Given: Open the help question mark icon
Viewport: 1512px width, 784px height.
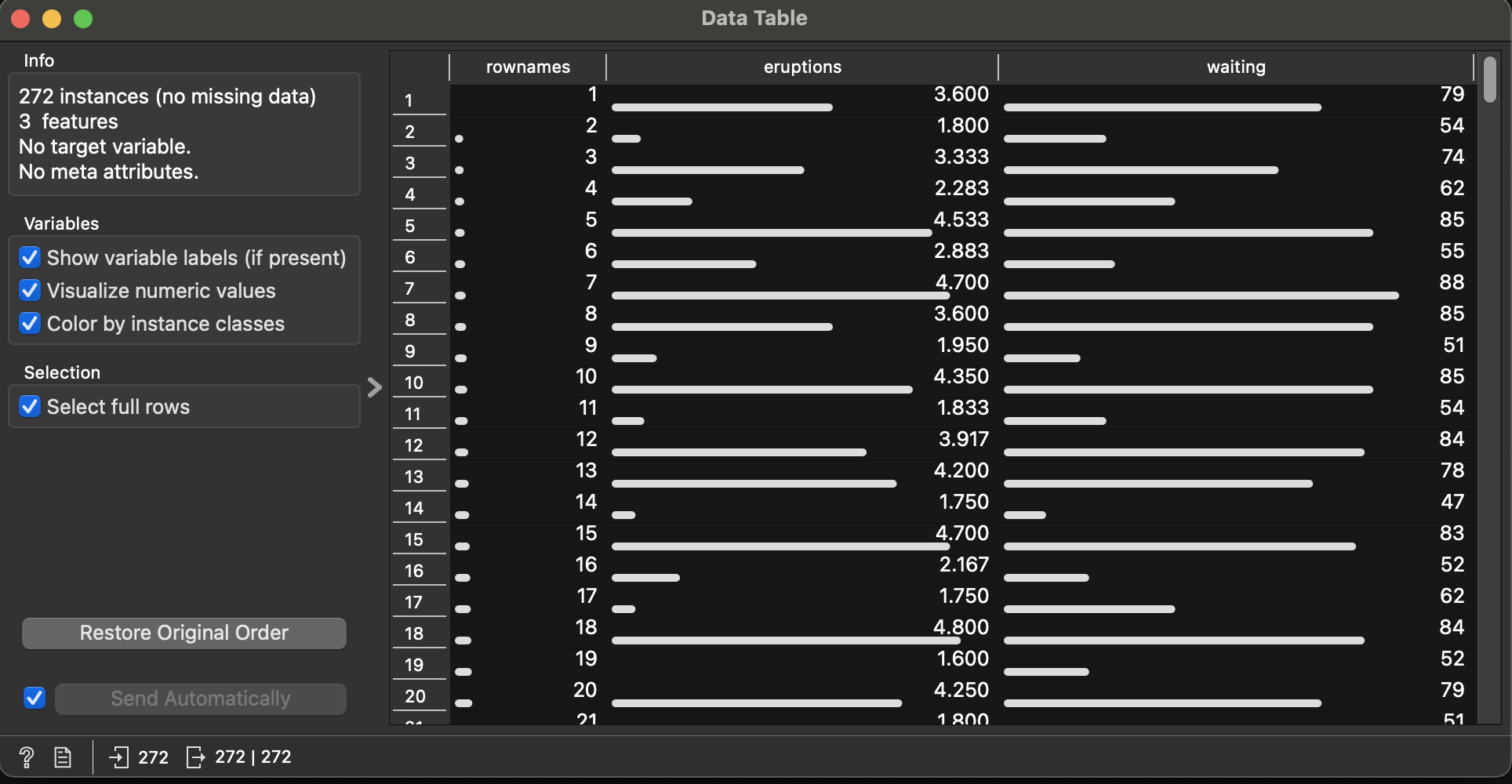Looking at the screenshot, I should 26,757.
